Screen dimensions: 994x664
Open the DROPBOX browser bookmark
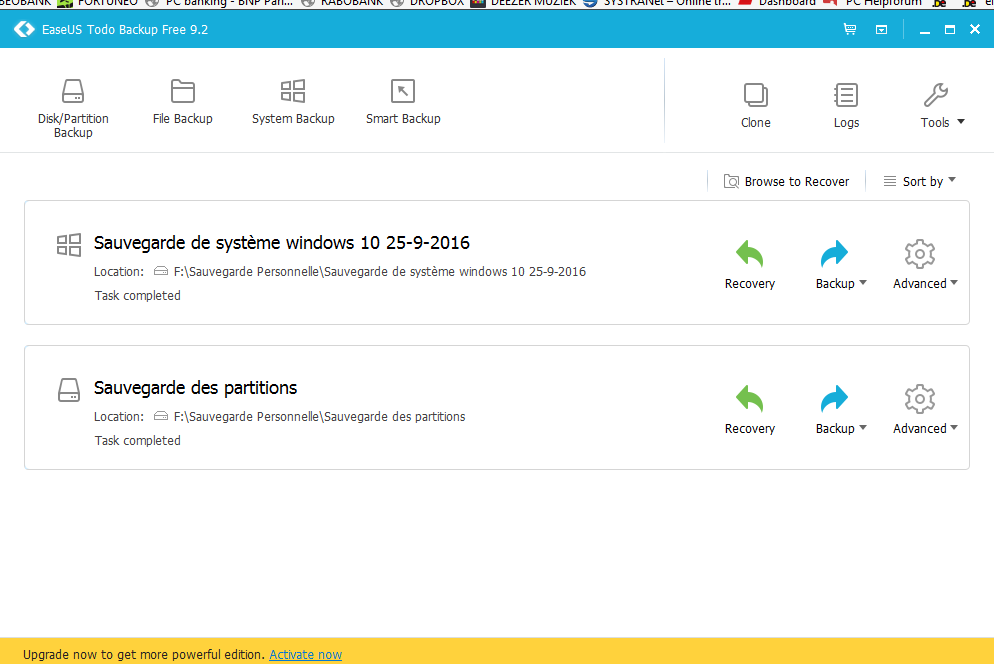(x=429, y=3)
